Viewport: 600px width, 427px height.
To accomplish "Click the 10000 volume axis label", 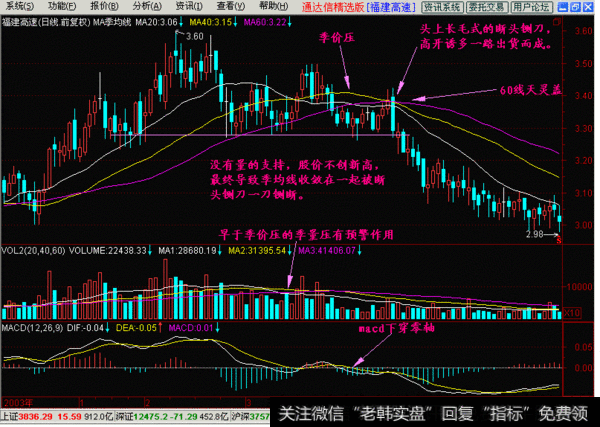I will coord(579,287).
